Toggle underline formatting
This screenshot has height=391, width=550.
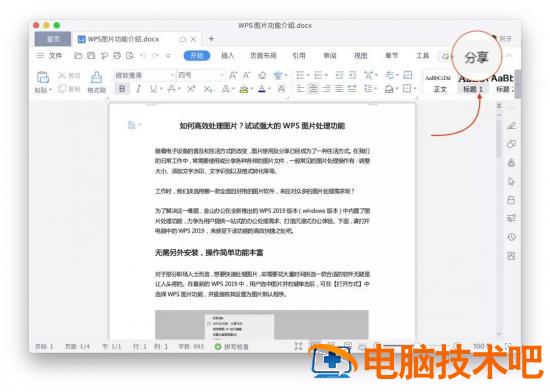click(153, 89)
